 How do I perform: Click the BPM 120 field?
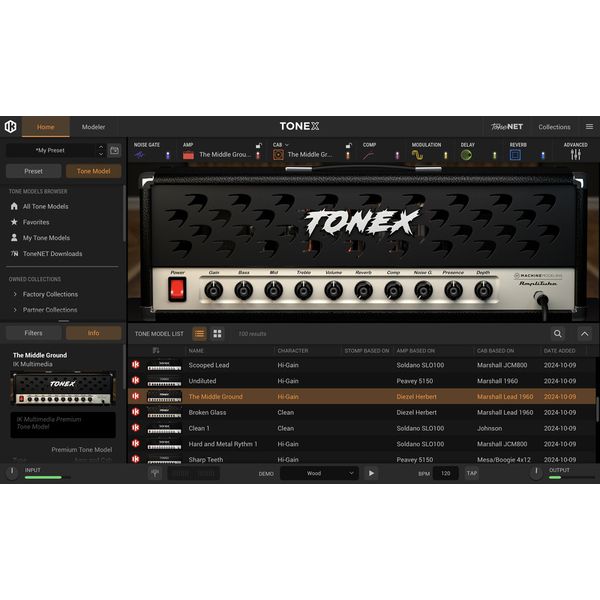445,473
